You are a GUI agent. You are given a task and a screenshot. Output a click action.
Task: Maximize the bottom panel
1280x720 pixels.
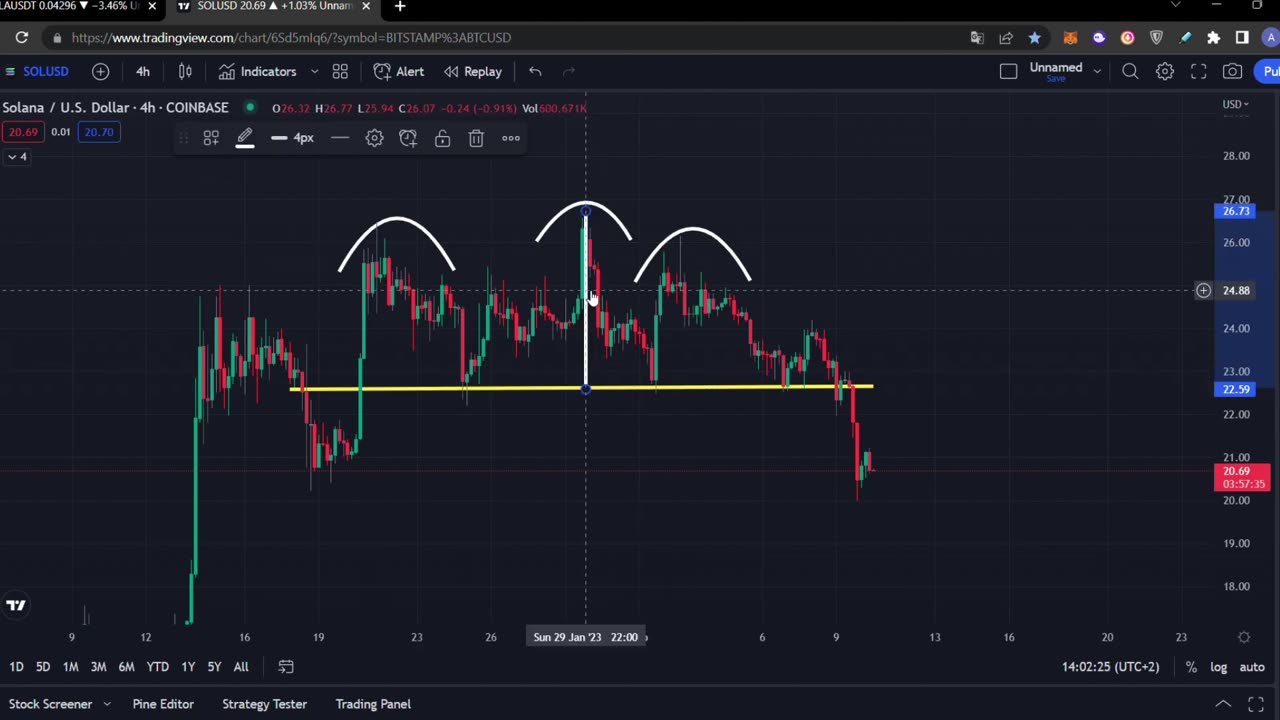click(x=1256, y=704)
